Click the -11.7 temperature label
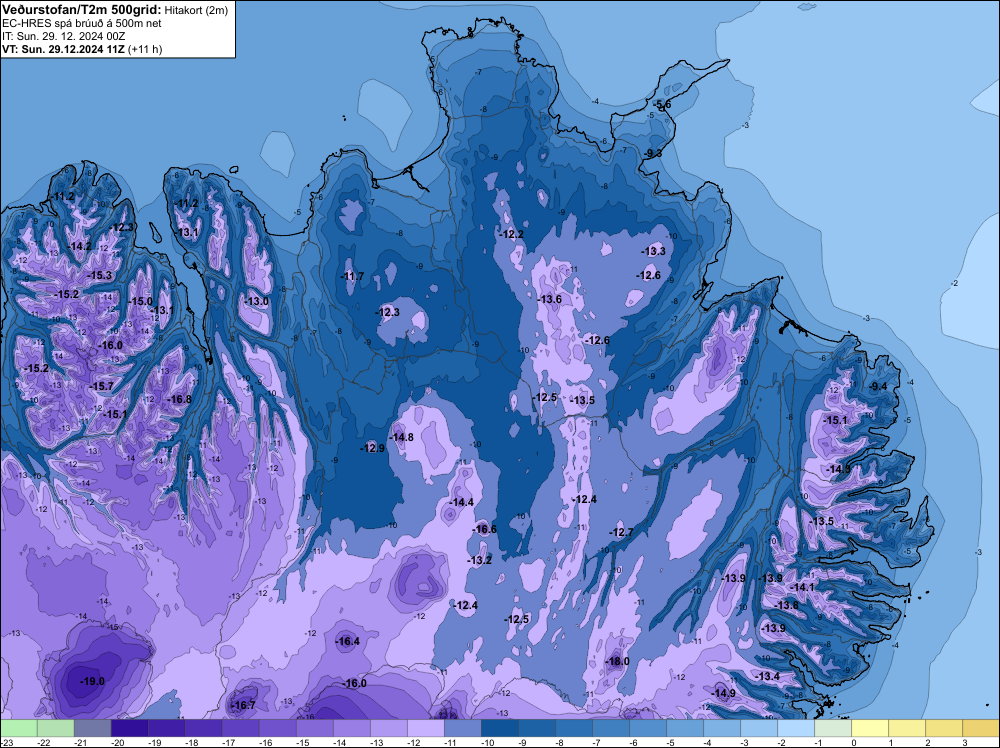Screen dimensions: 1000x748 (352, 276)
